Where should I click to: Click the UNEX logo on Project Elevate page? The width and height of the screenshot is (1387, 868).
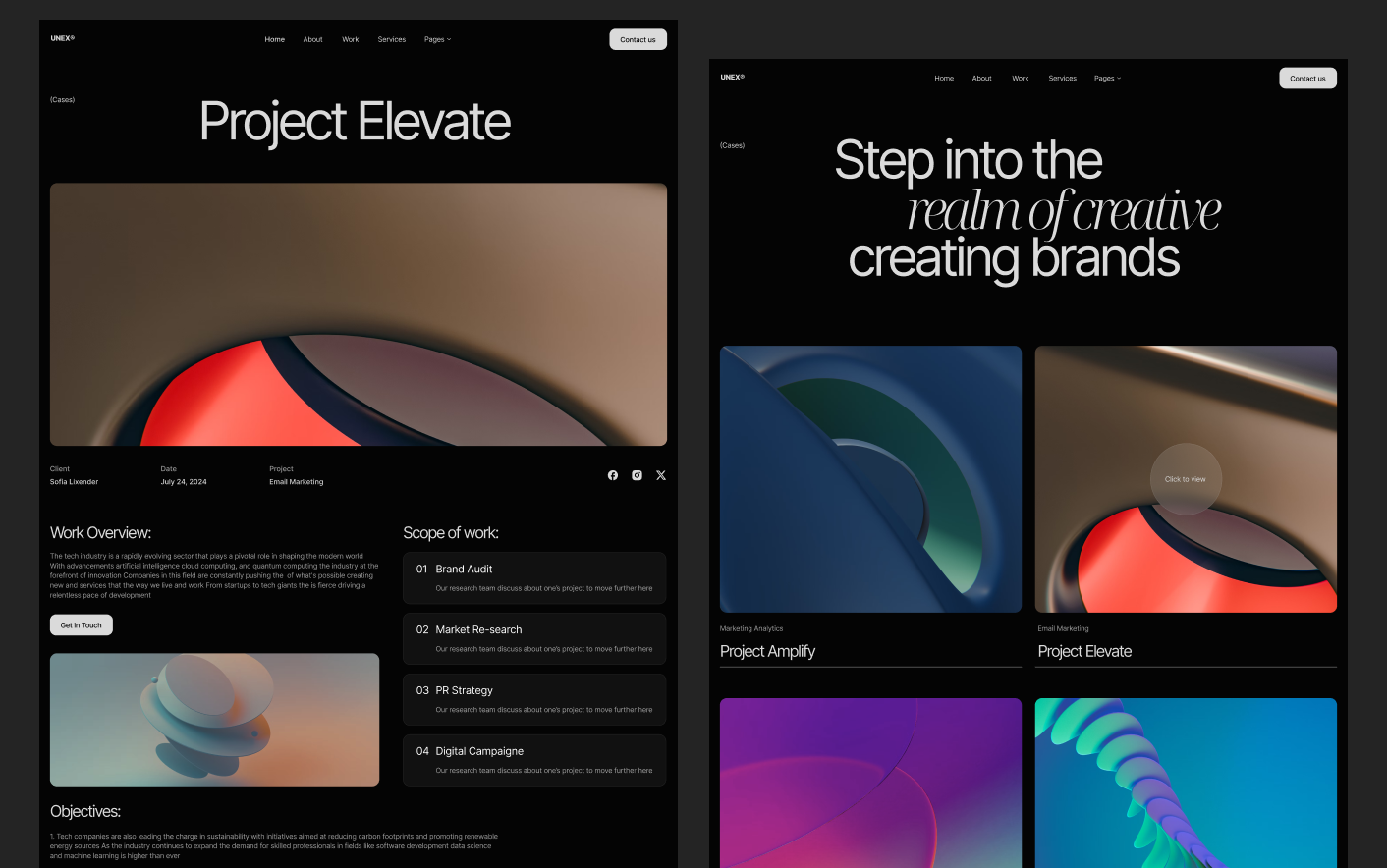point(63,39)
